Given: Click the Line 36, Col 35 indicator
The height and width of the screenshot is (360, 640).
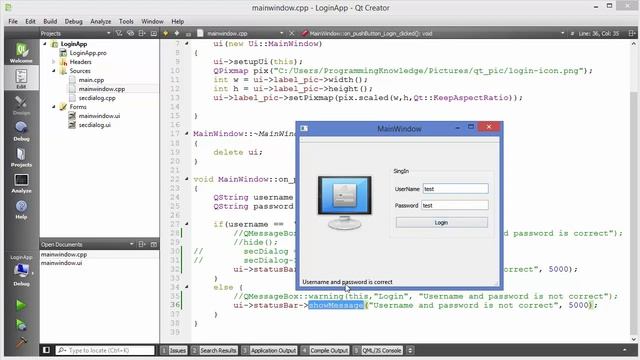Looking at the screenshot, I should click(x=598, y=33).
